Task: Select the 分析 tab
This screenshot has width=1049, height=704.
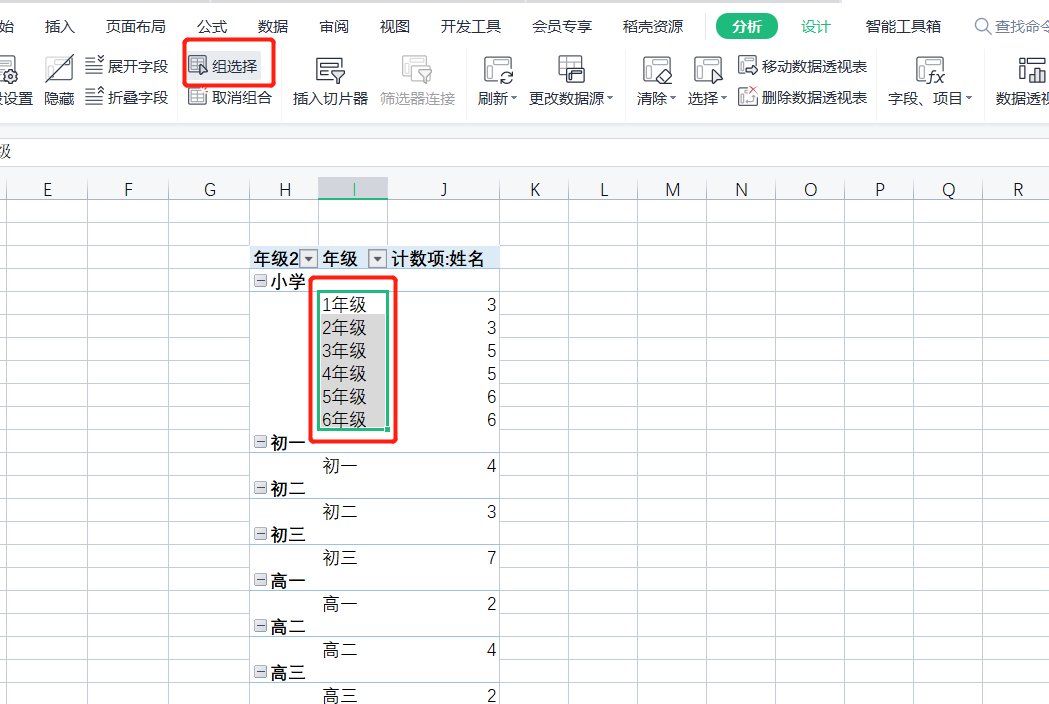Action: (x=747, y=27)
